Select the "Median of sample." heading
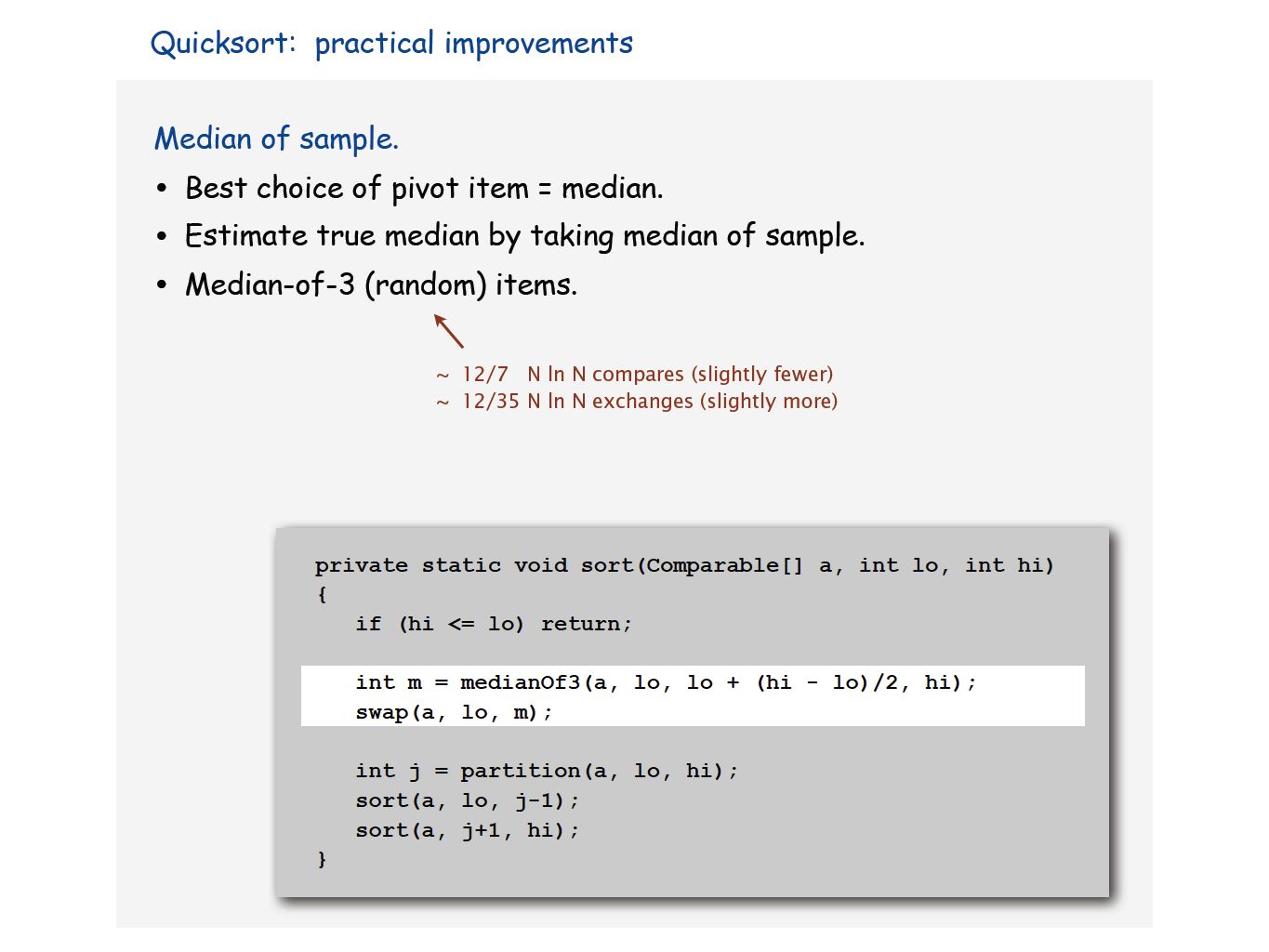Screen dimensions: 1269x952 (x=276, y=139)
